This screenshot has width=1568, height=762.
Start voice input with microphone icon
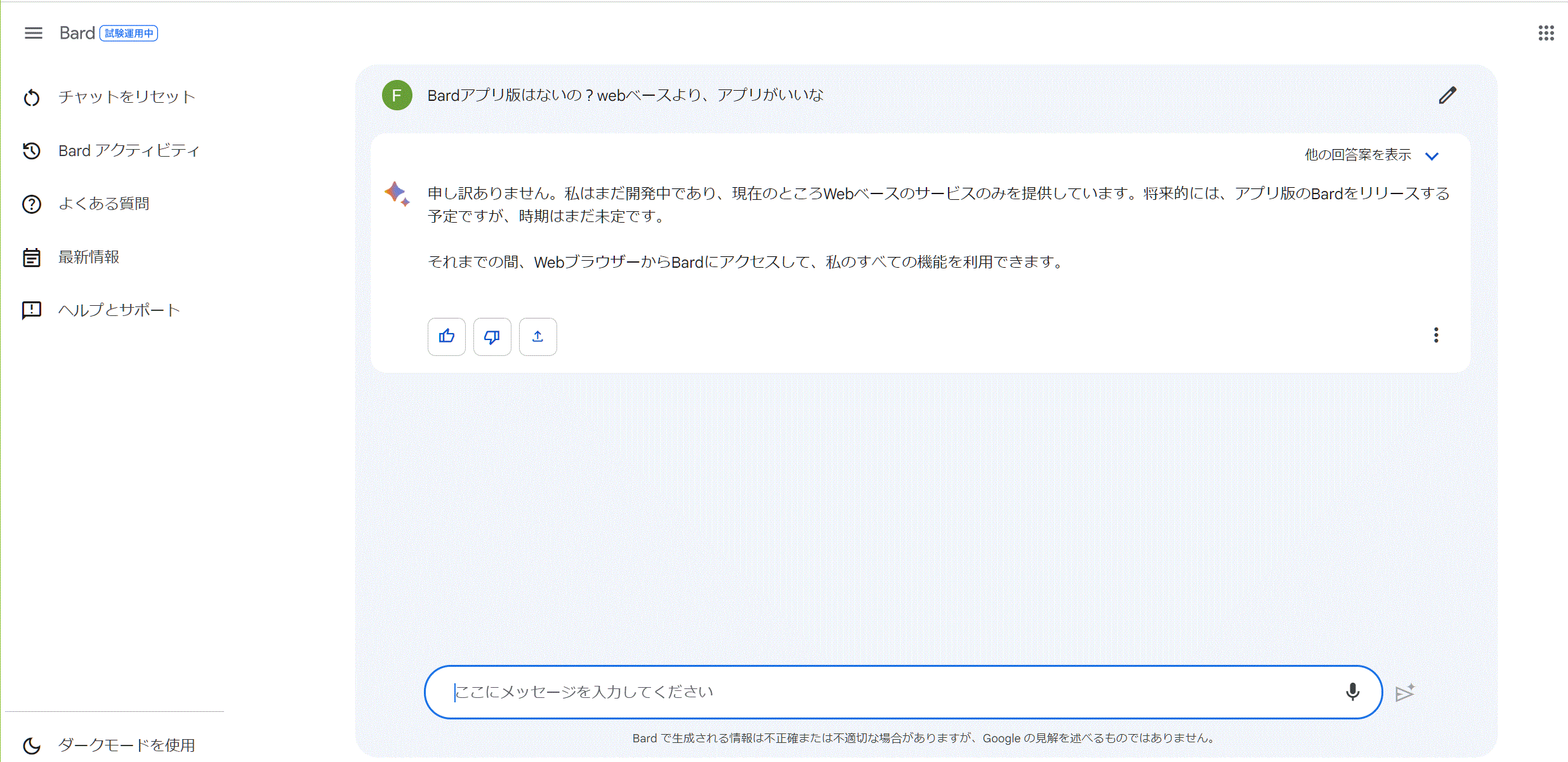click(1352, 692)
